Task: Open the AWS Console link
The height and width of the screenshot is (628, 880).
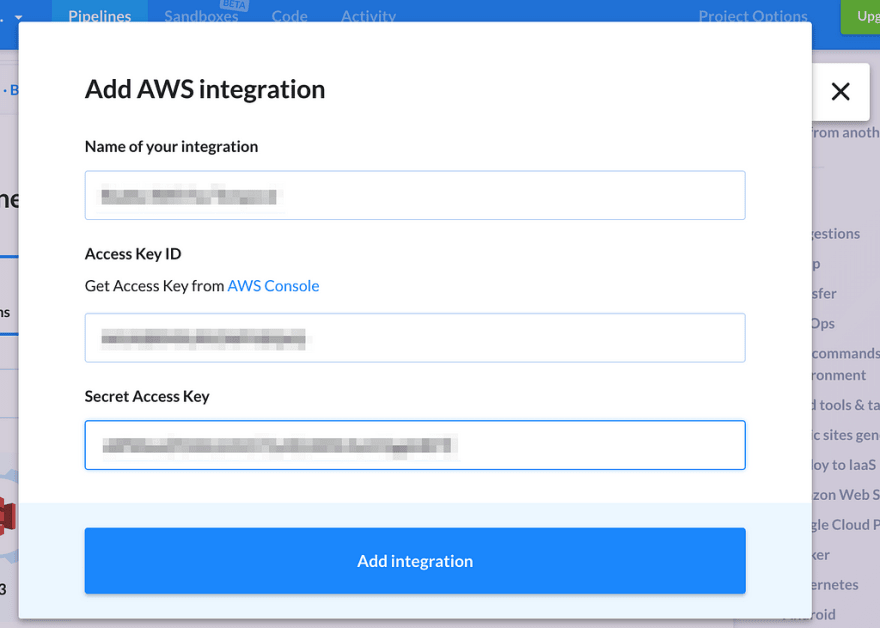Action: (x=273, y=286)
